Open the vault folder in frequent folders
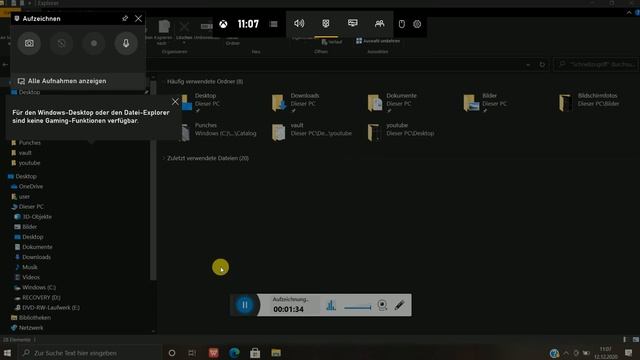This screenshot has height=360, width=640. 312,131
